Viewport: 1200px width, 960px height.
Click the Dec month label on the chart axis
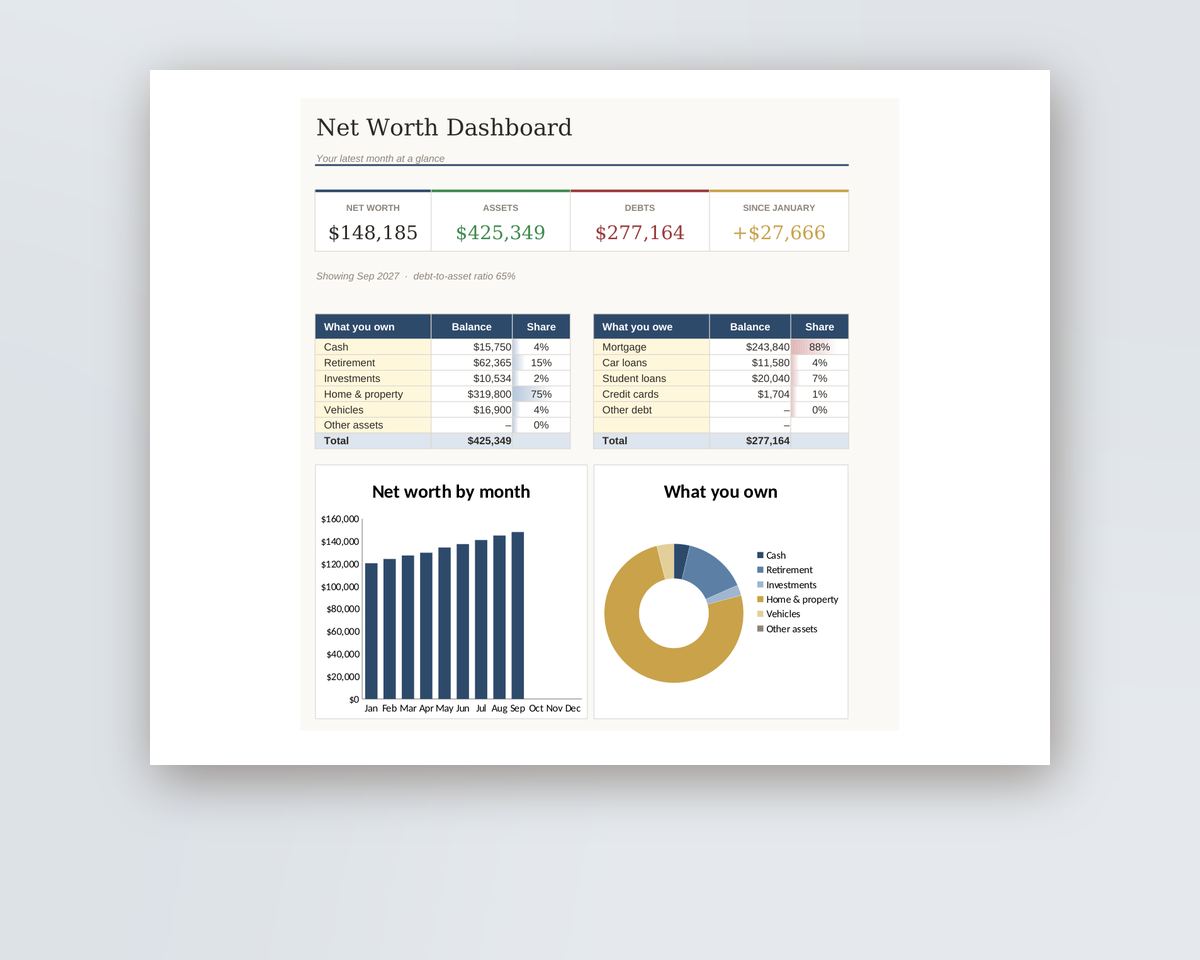click(573, 708)
